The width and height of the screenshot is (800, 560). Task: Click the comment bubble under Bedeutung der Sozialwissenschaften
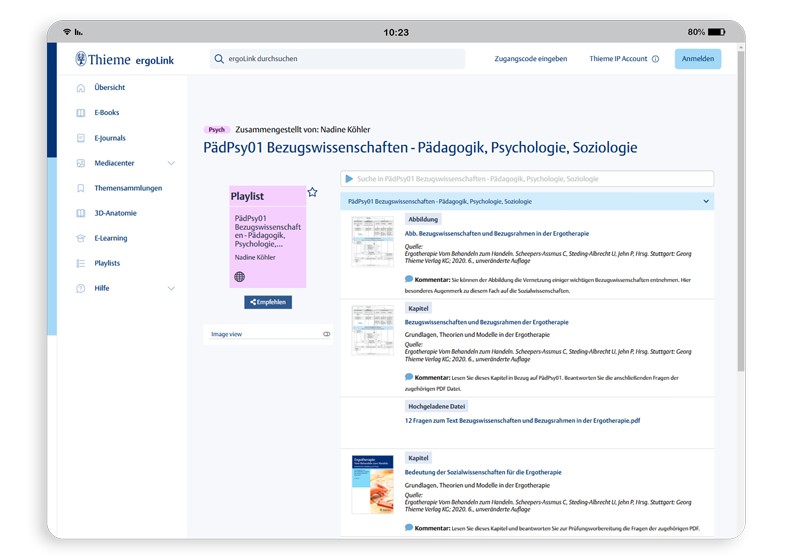coord(409,527)
